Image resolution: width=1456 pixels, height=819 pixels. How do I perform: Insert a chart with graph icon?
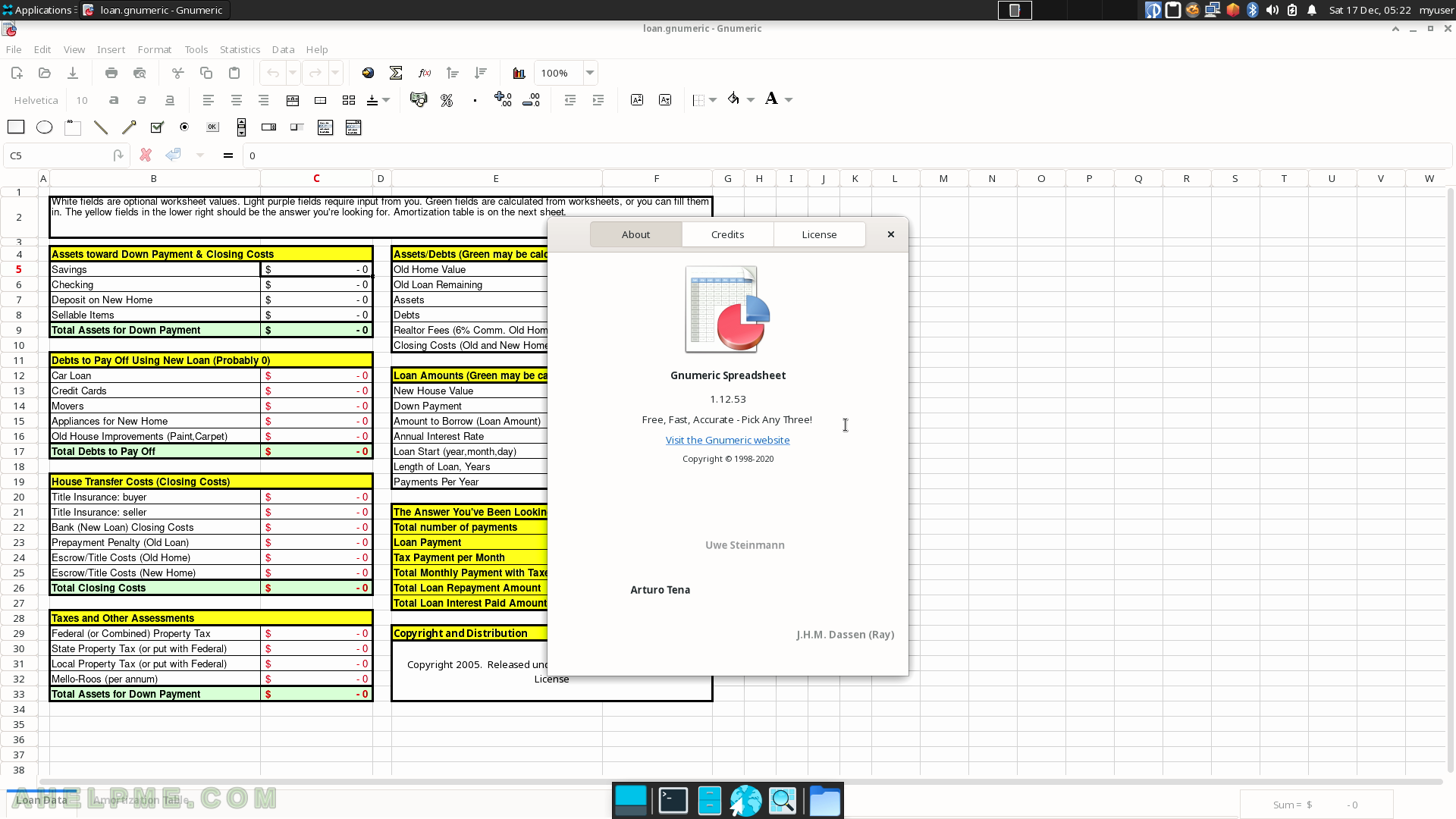(519, 73)
